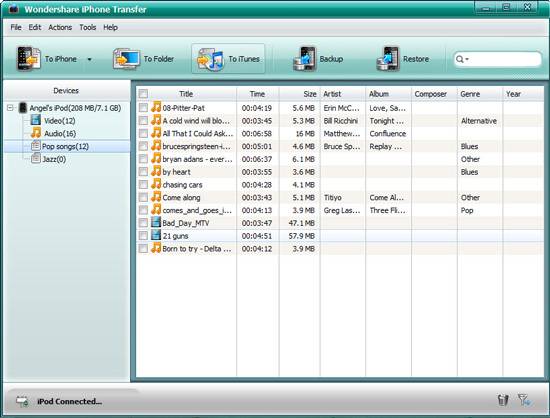
Task: Check the box for Born to try - Delta
Action: 143,248
